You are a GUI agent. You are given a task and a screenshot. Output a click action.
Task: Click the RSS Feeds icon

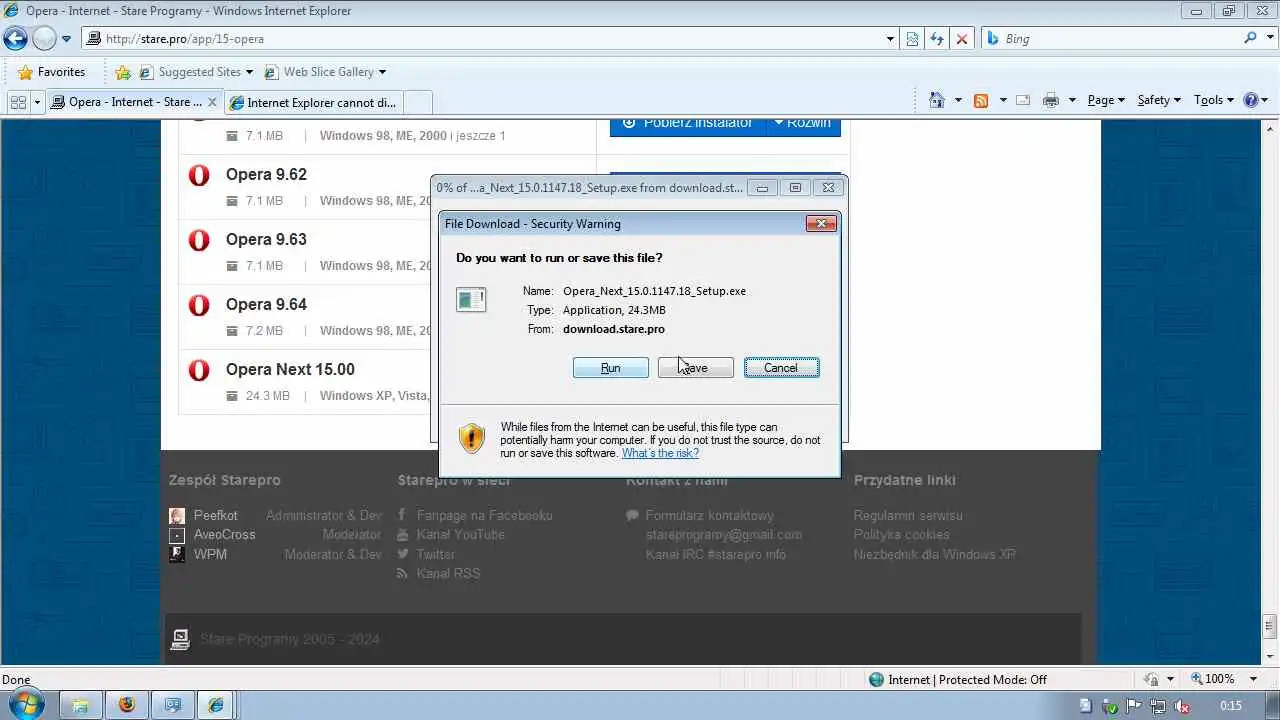(981, 100)
